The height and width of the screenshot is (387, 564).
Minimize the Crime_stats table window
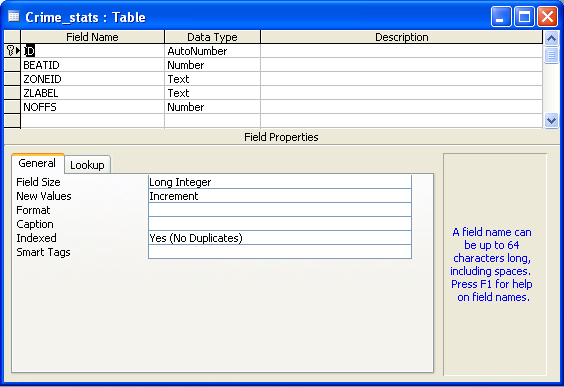[501, 17]
